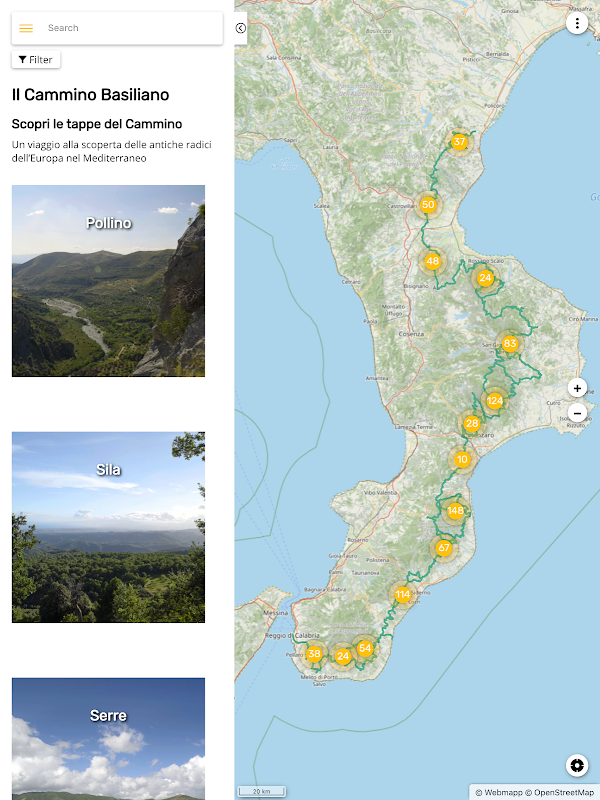
Task: Open the Serre stage card
Action: pyautogui.click(x=108, y=739)
